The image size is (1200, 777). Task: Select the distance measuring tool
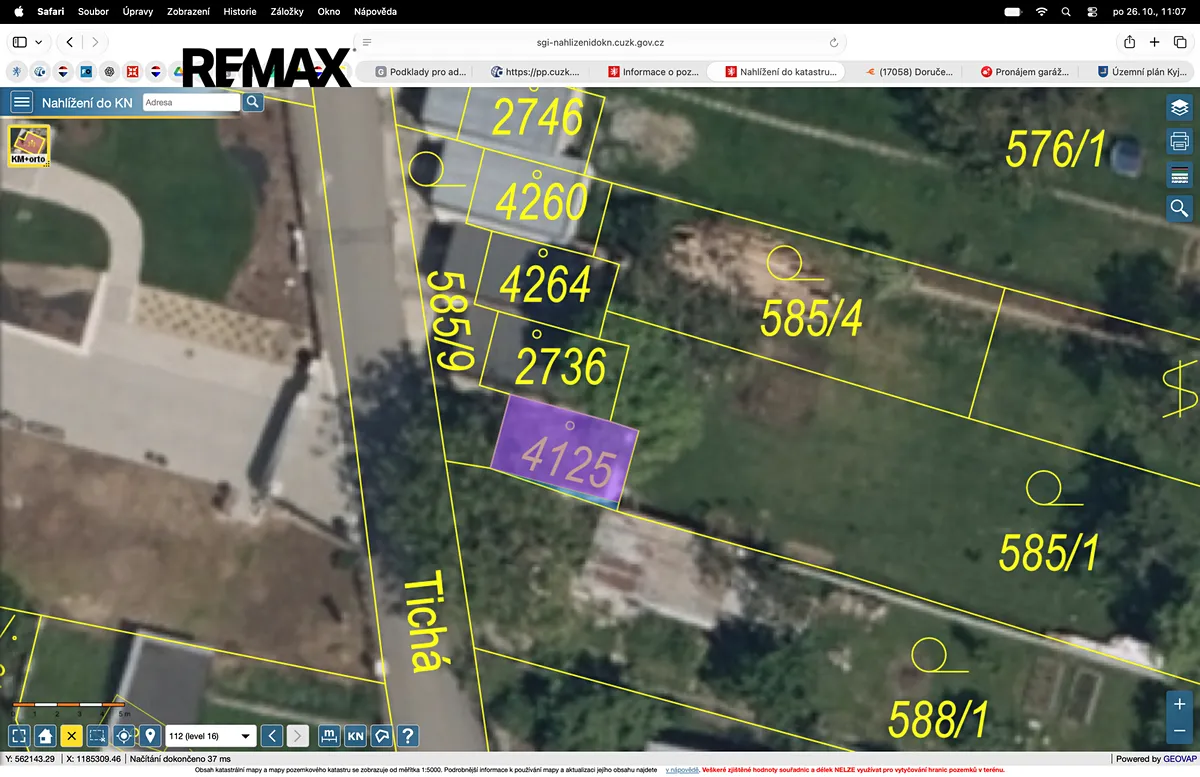328,736
